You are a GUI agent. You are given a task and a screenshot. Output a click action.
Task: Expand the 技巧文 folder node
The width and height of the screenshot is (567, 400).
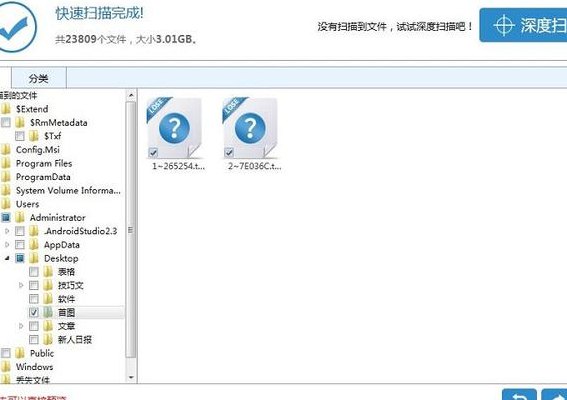coord(21,285)
